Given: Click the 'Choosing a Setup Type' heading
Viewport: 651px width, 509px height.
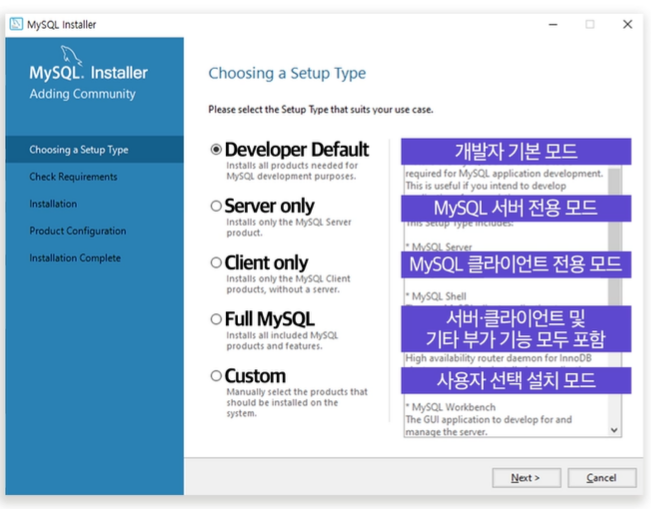Looking at the screenshot, I should 287,73.
